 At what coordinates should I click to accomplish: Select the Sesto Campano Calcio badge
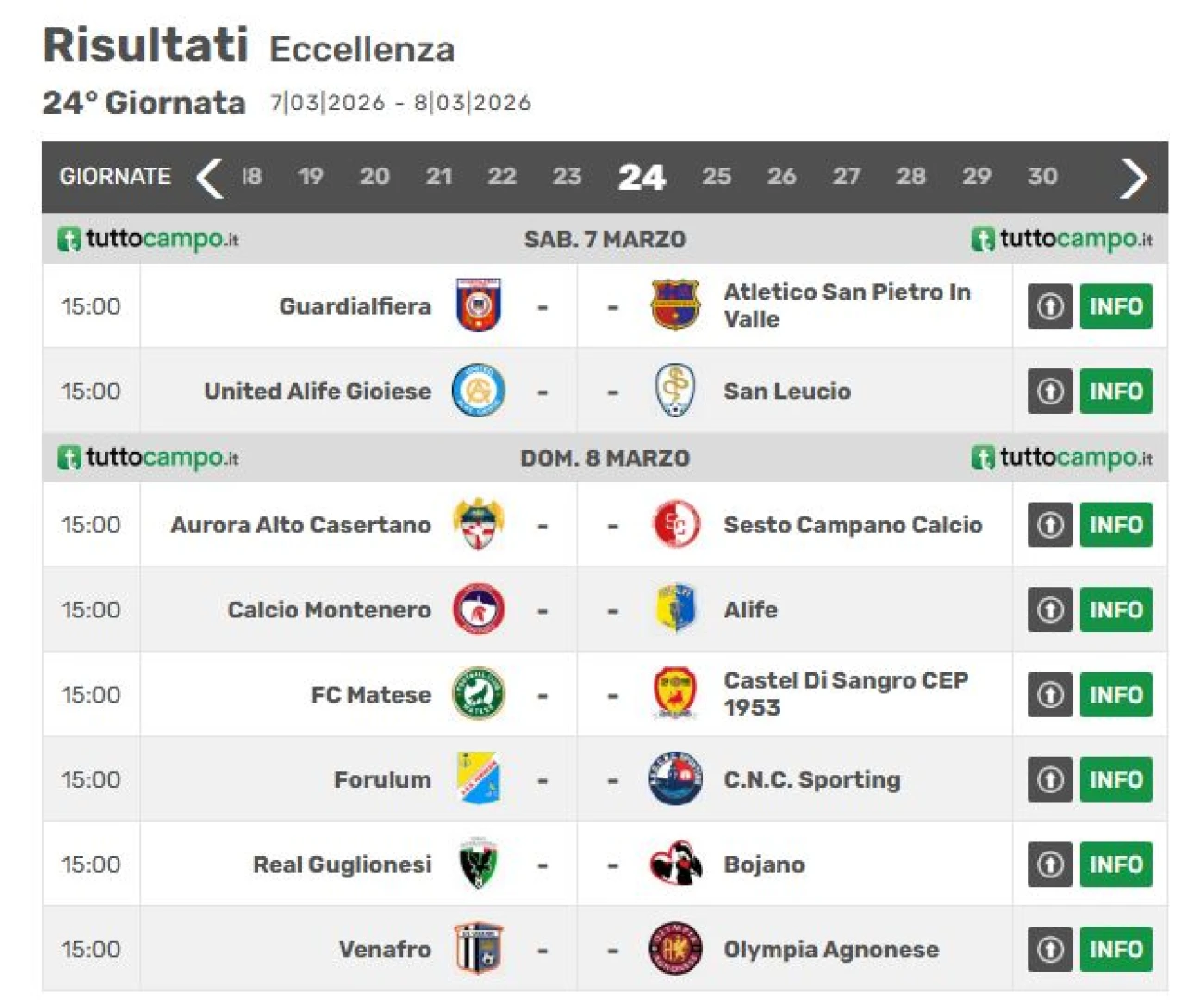click(675, 525)
